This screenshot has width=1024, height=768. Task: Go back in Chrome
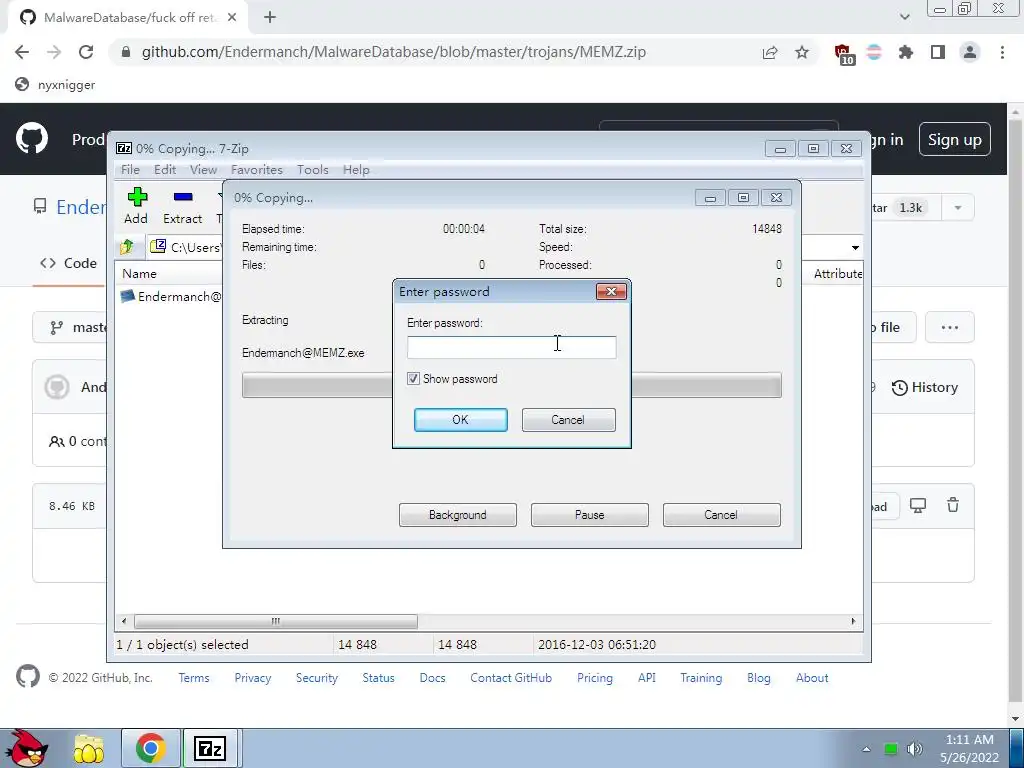tap(22, 52)
